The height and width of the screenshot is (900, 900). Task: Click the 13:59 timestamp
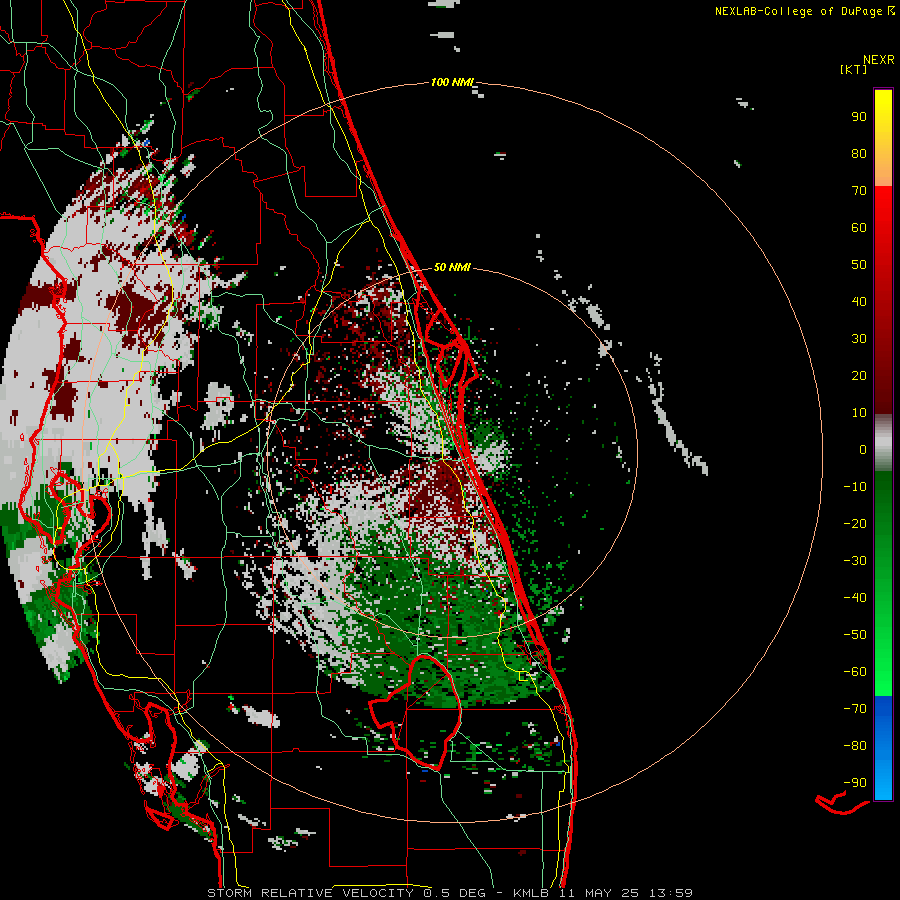coord(671,893)
